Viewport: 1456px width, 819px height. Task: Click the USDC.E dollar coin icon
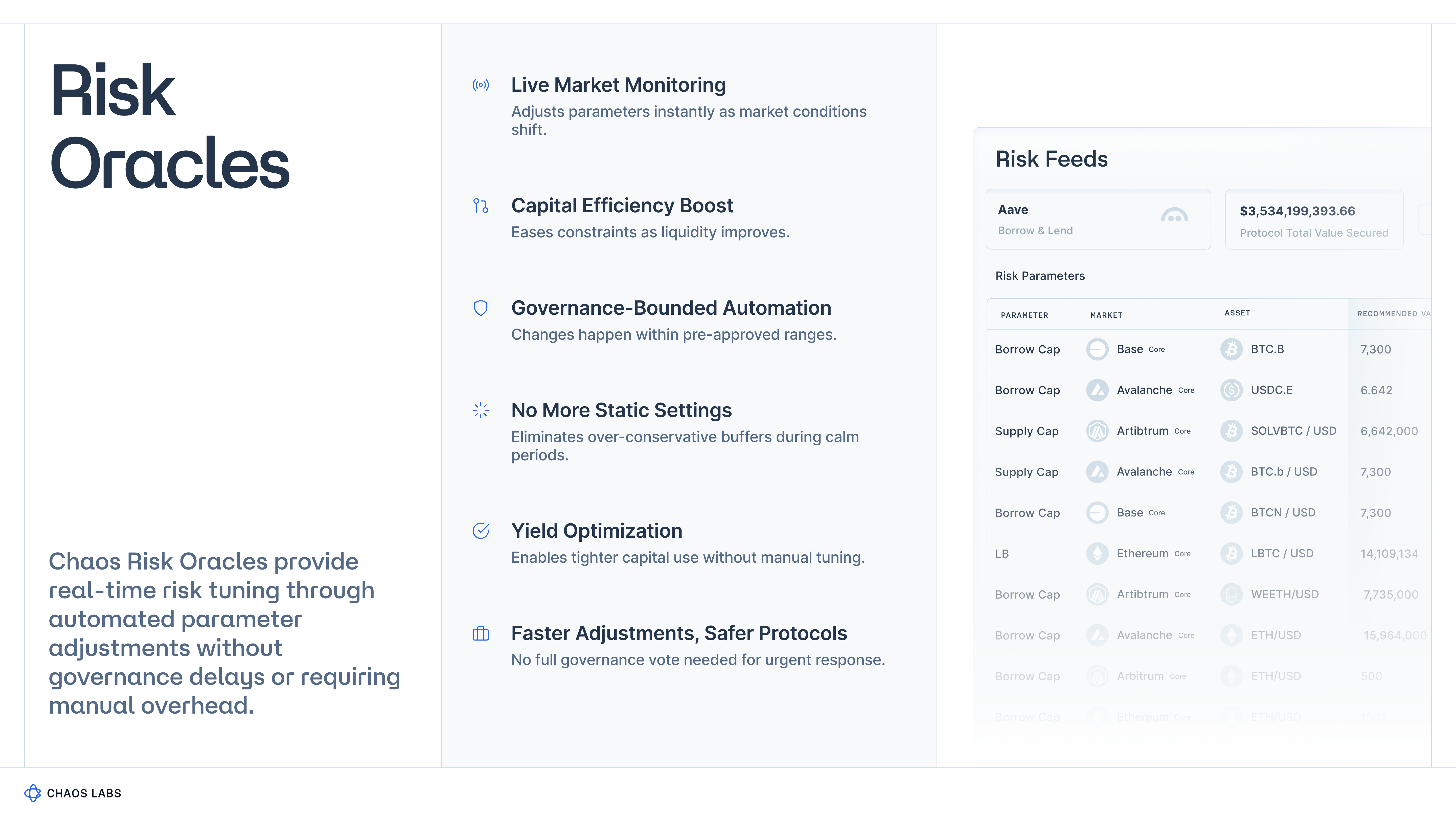click(x=1231, y=390)
